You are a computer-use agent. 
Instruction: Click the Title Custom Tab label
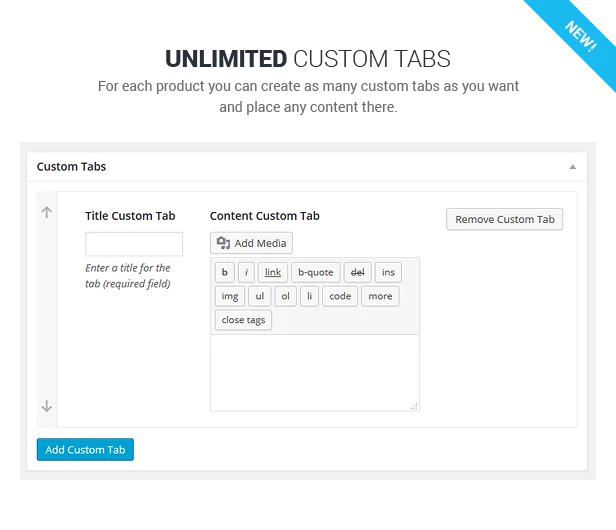tap(130, 216)
